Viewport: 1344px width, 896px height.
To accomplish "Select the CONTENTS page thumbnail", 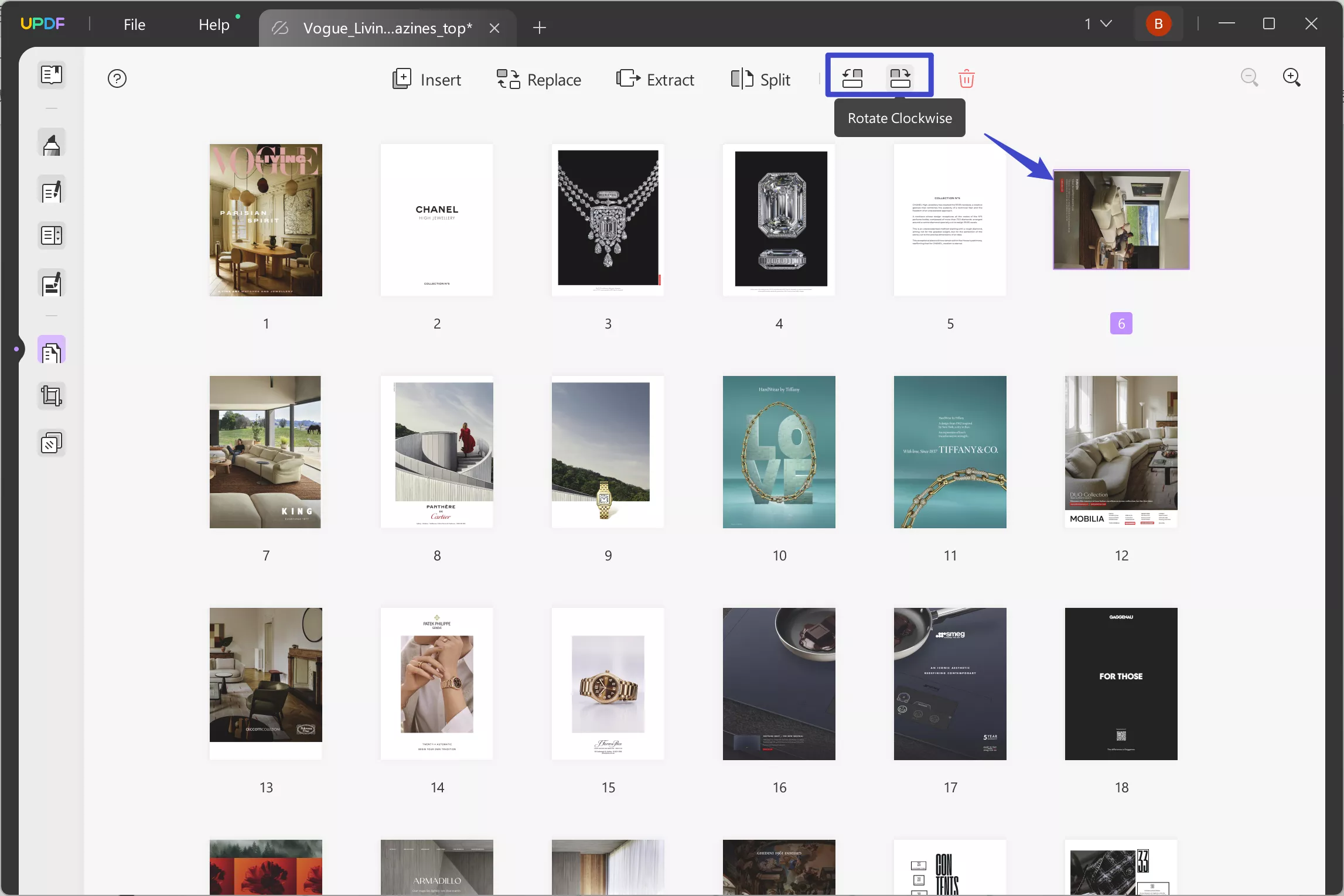I will pyautogui.click(x=950, y=867).
